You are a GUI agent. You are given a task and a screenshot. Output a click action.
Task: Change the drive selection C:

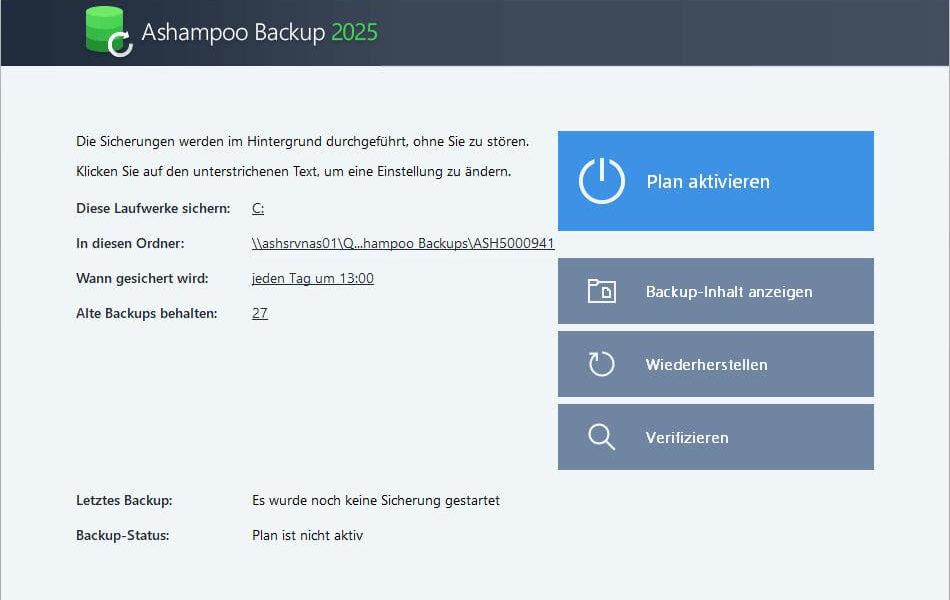click(258, 208)
